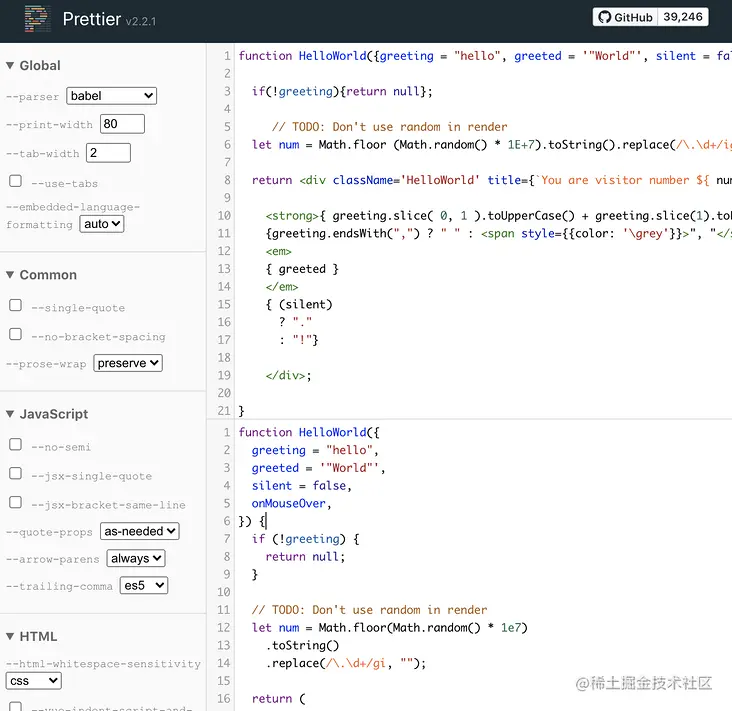This screenshot has width=732, height=711.
Task: Click output line 12 let num statement
Action: [390, 628]
